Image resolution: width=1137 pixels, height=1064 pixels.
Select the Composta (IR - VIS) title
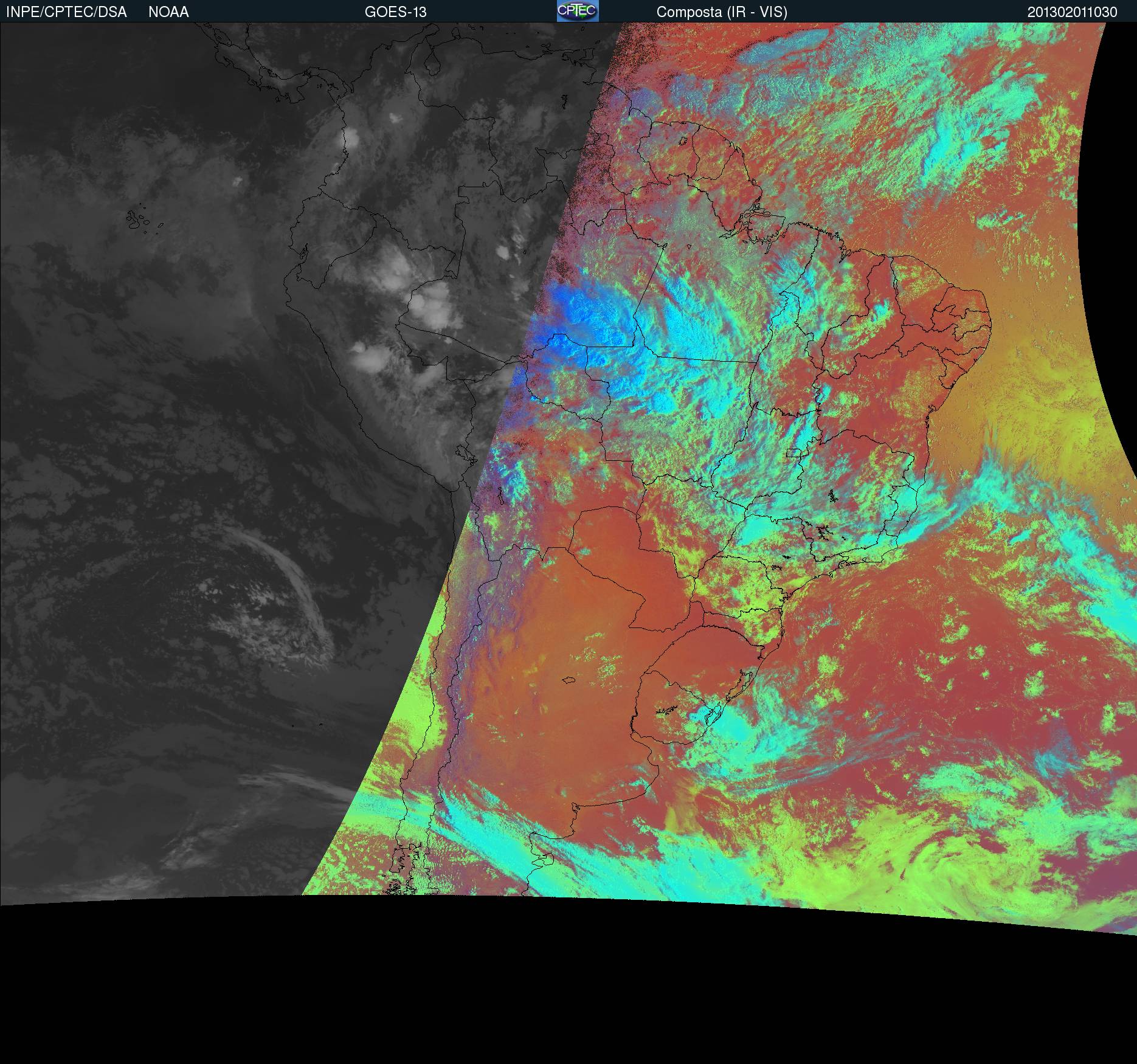722,12
